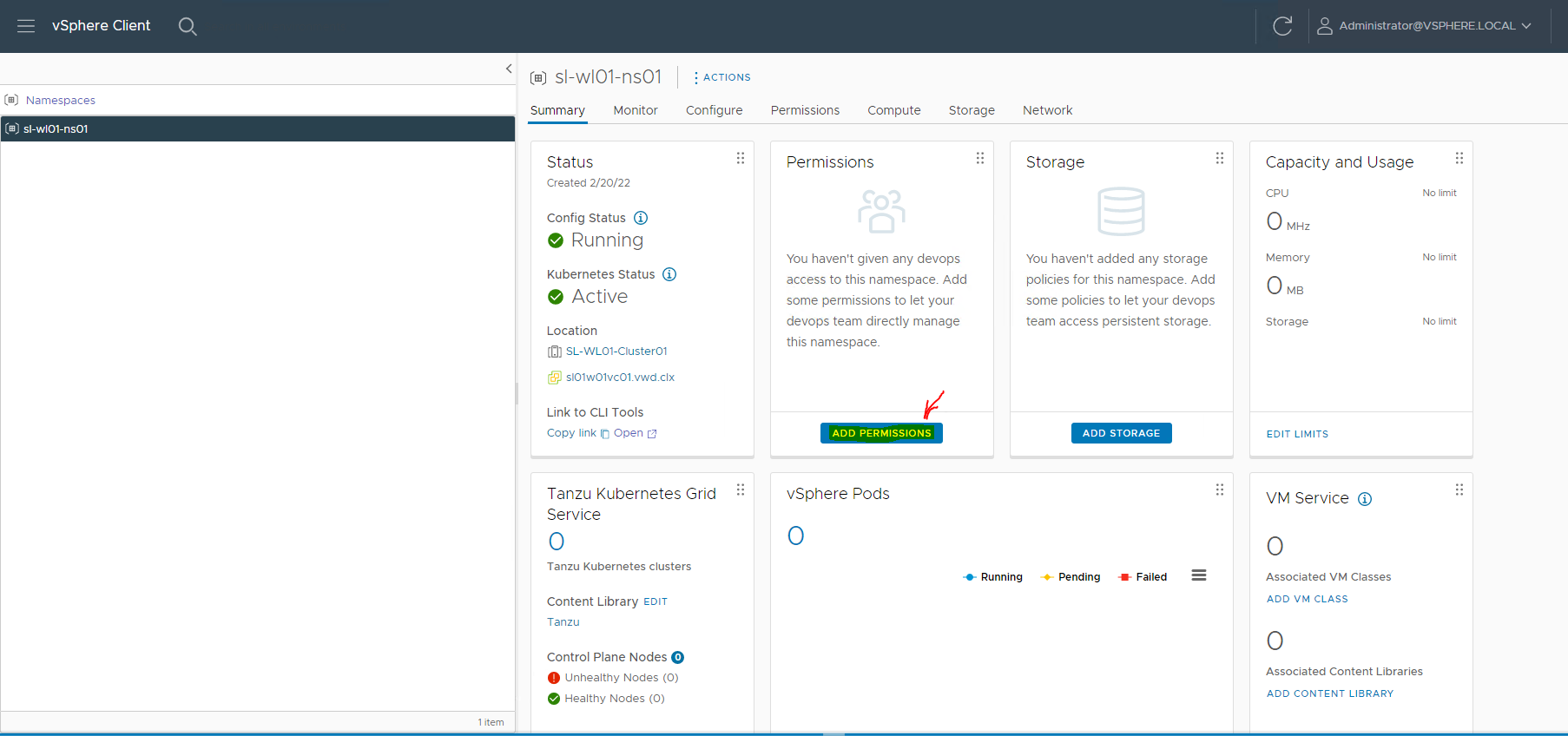Click the Namespaces breadcrumb icon
1568x736 pixels.
coord(11,100)
